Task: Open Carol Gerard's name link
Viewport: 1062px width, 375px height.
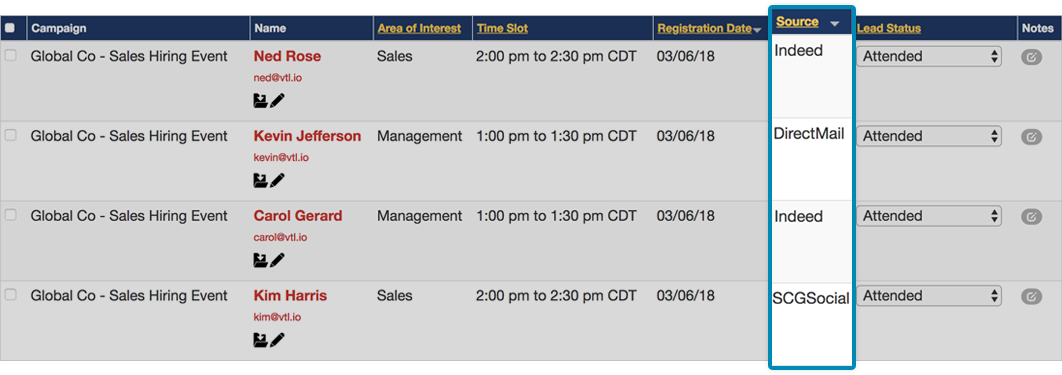Action: click(298, 216)
